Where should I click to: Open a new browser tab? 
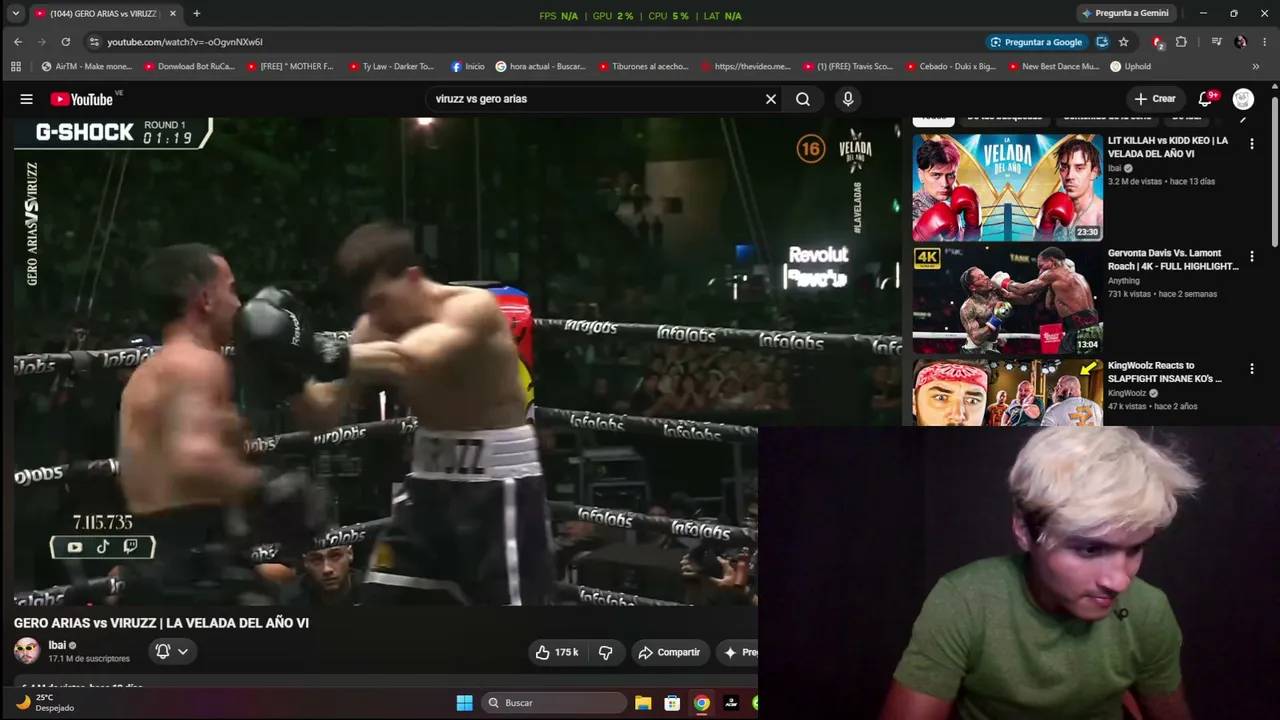[196, 13]
